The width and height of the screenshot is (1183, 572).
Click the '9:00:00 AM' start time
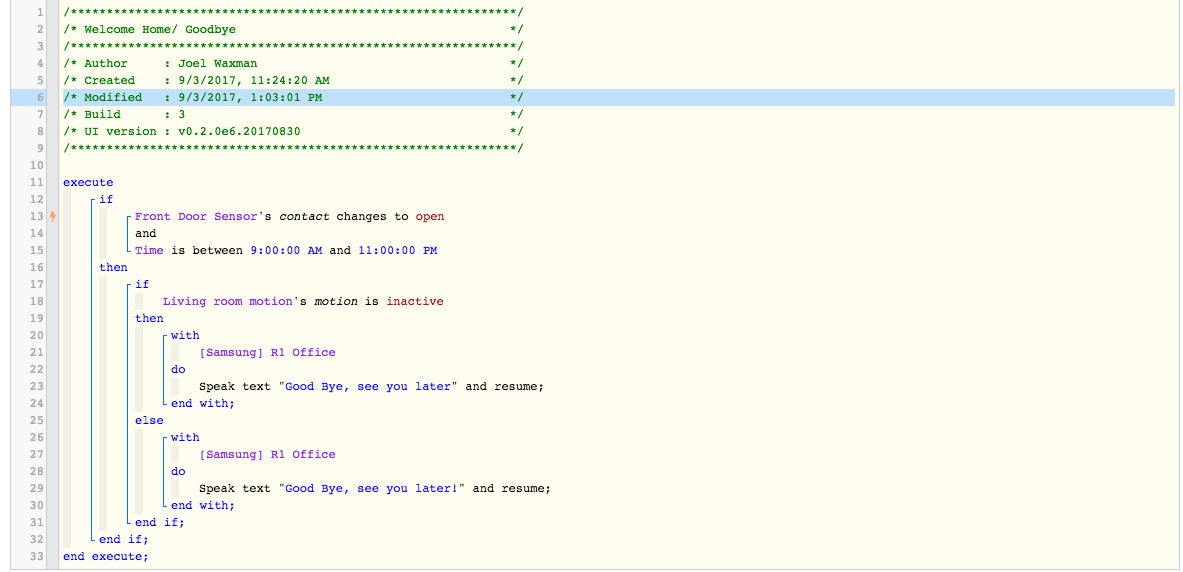(287, 251)
